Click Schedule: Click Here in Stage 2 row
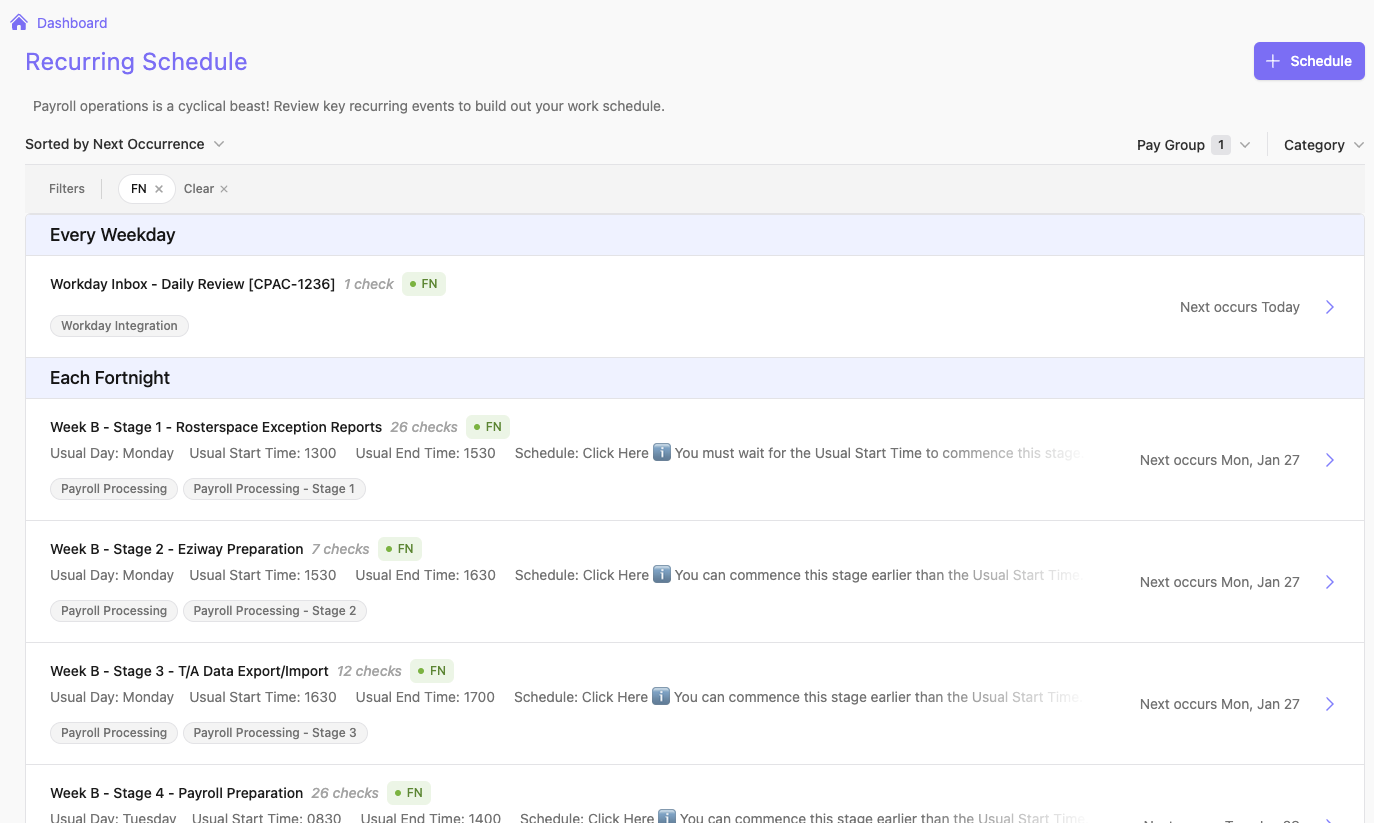Screen dimensions: 1374x823 tap(582, 575)
